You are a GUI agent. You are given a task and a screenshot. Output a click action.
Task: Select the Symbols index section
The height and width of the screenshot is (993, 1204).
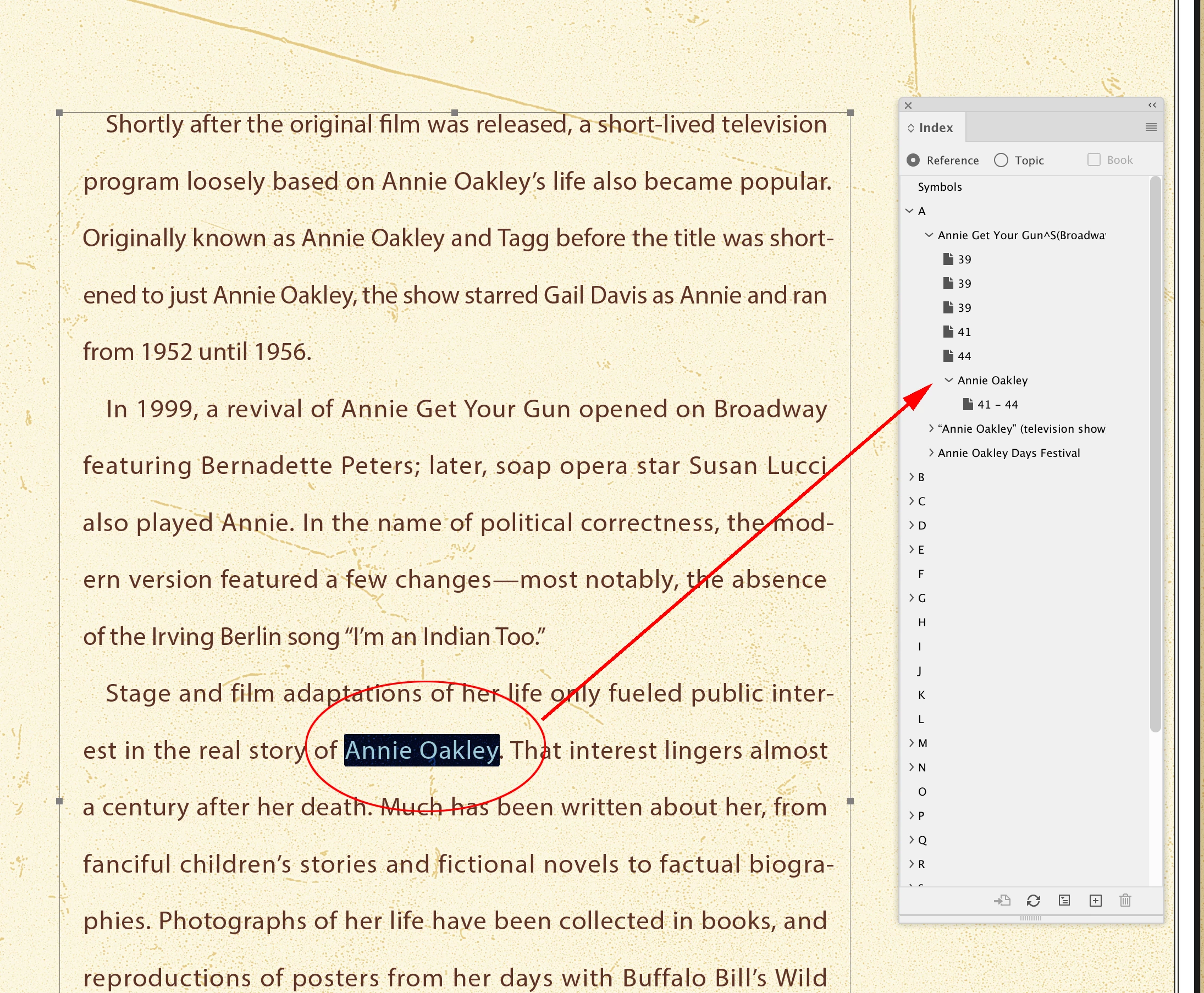[939, 187]
